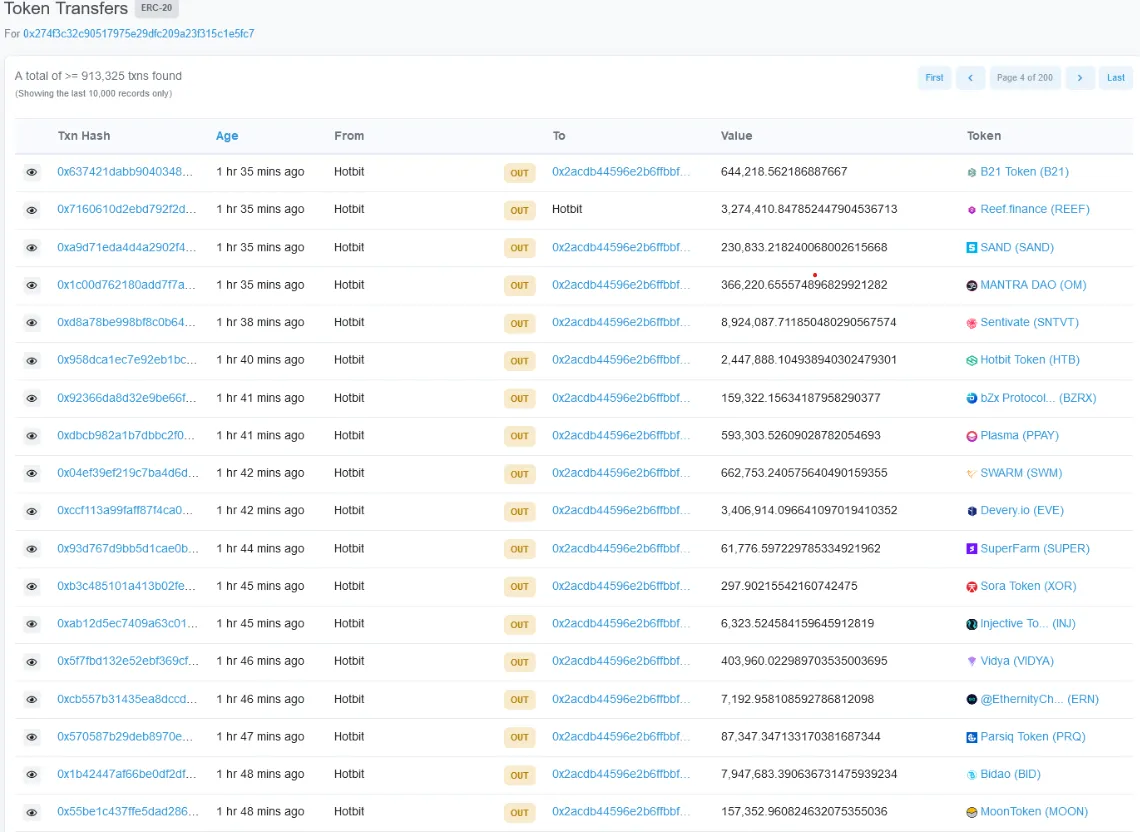Preview transaction 0x04ef39ef219c7ba4d6d via eye icon
Image resolution: width=1140 pixels, height=832 pixels.
(32, 473)
